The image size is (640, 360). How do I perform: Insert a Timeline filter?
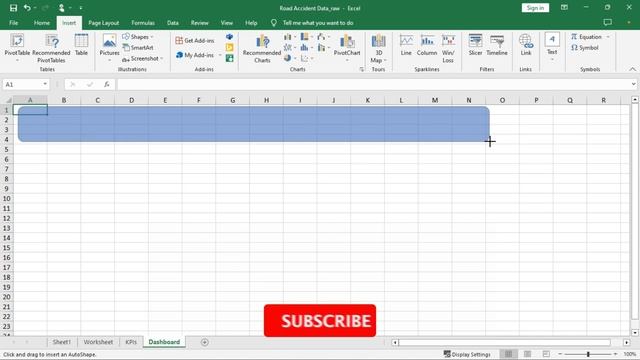[497, 45]
